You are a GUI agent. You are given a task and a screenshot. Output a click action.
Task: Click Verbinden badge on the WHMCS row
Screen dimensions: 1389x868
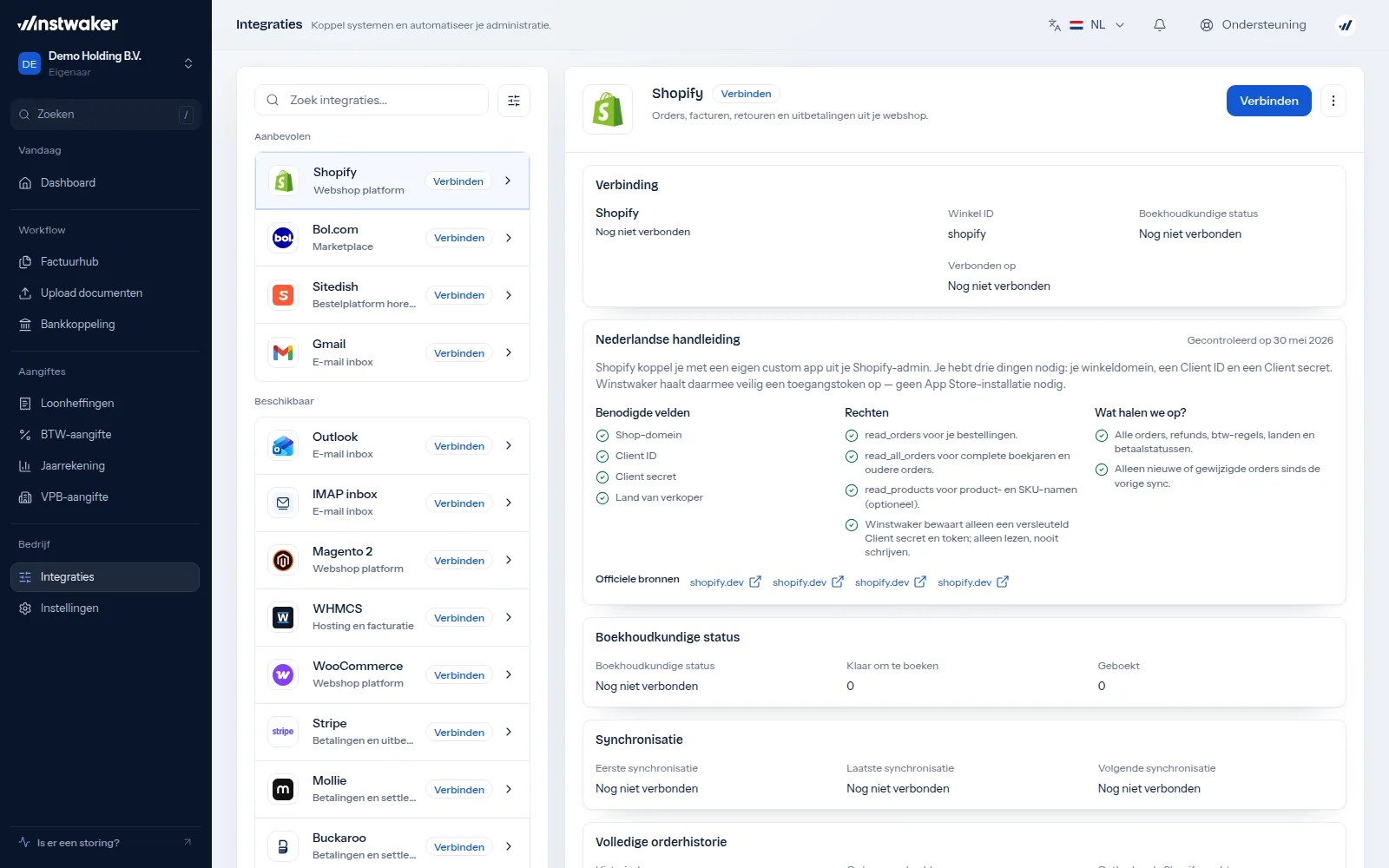pyautogui.click(x=459, y=618)
